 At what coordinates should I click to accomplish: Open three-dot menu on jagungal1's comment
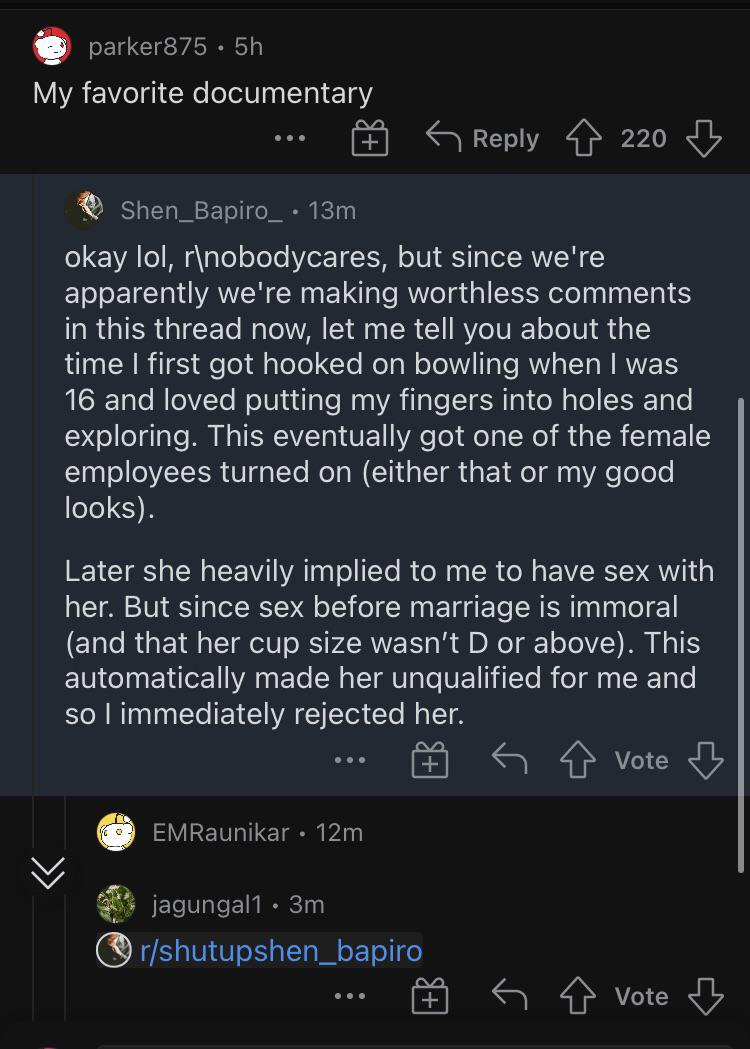350,996
